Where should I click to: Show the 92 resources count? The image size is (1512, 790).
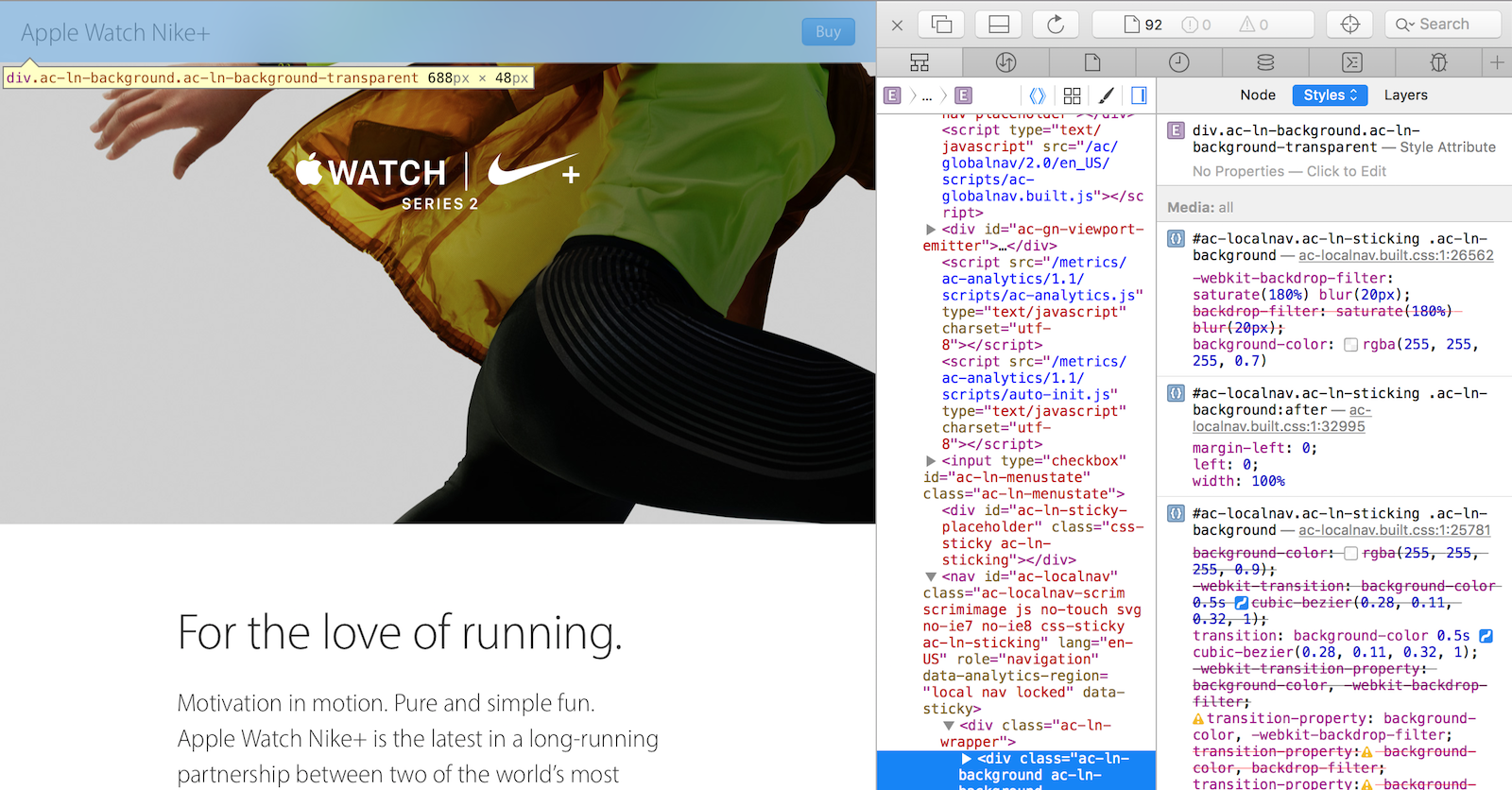click(x=1143, y=25)
